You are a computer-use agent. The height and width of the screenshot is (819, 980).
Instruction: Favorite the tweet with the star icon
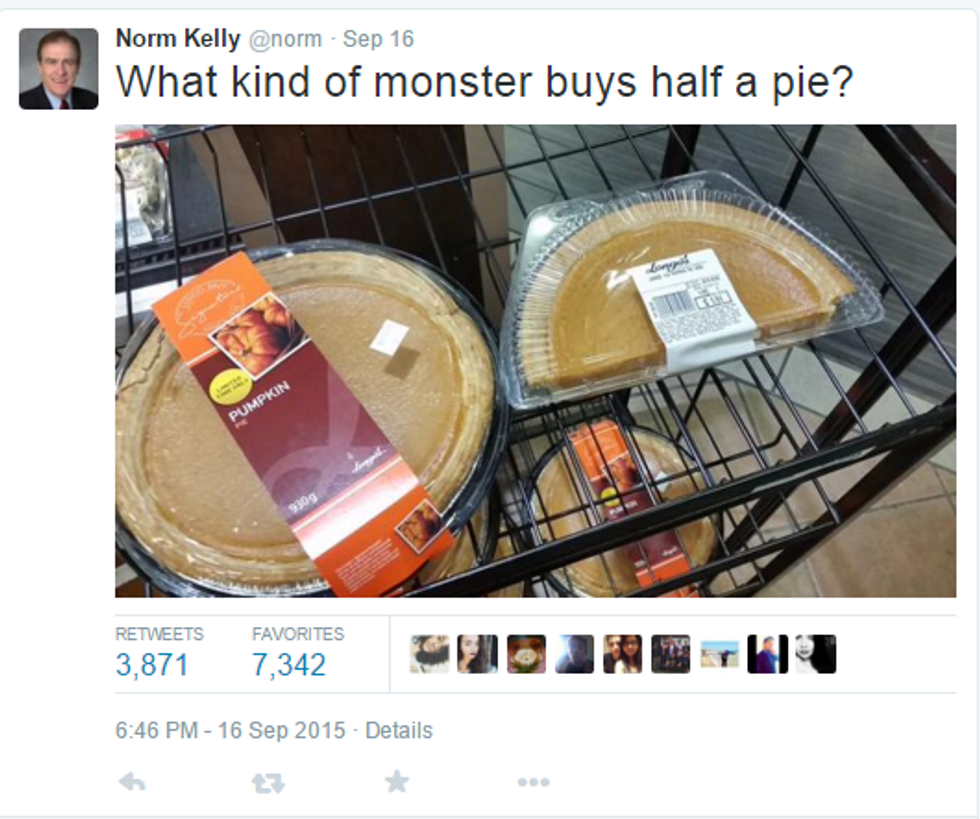tap(397, 781)
